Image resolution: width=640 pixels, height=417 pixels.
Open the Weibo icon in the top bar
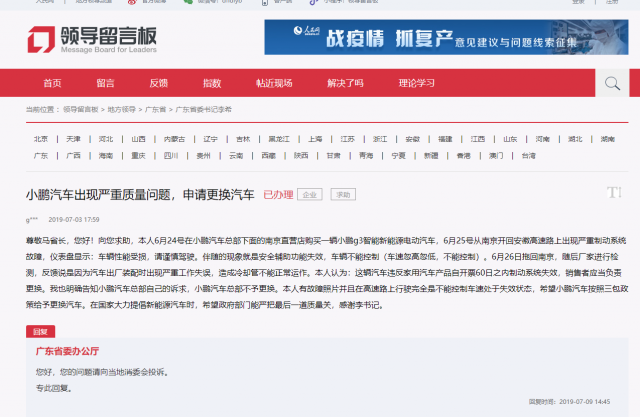[x=132, y=2]
